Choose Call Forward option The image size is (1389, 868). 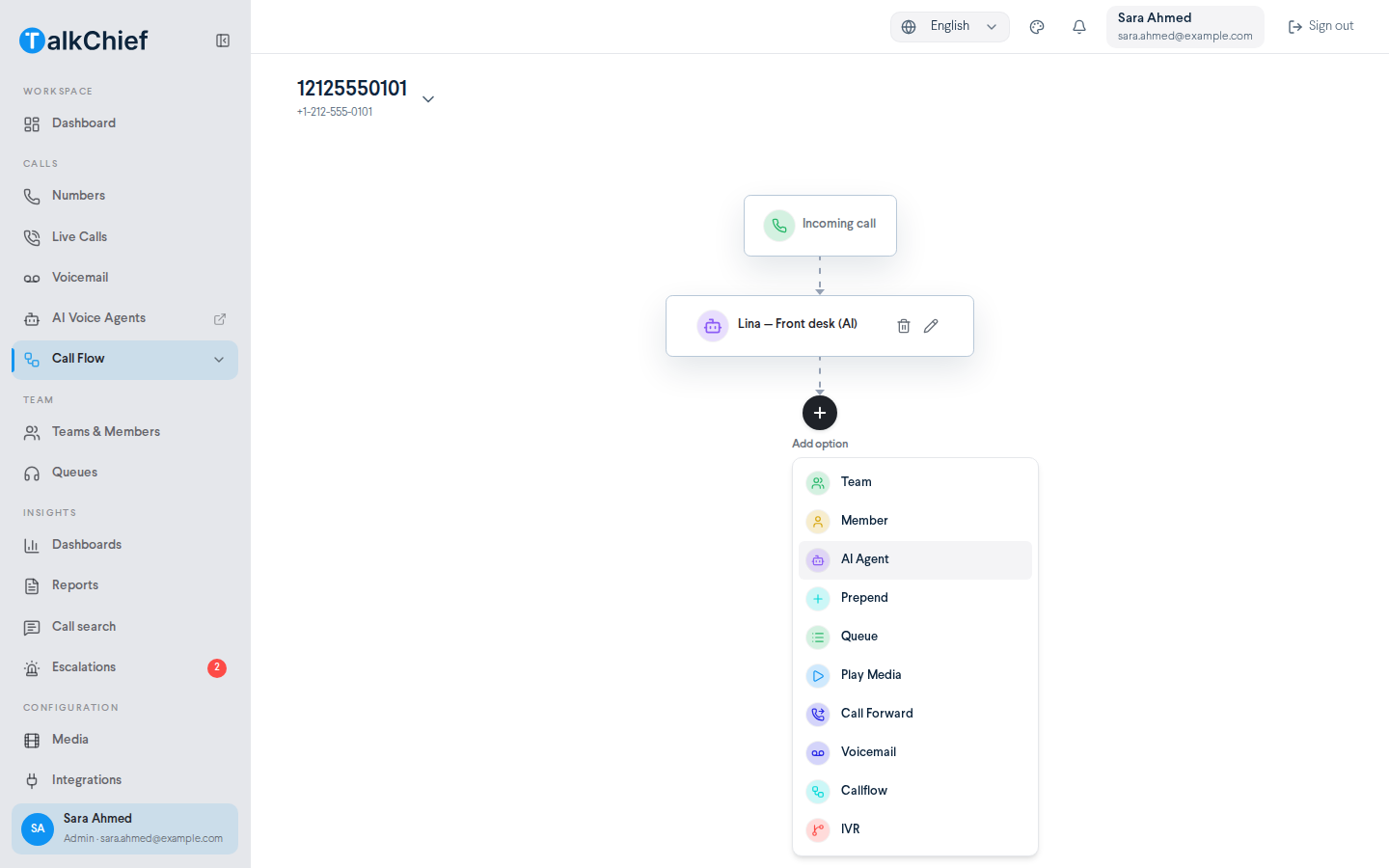pyautogui.click(x=915, y=714)
